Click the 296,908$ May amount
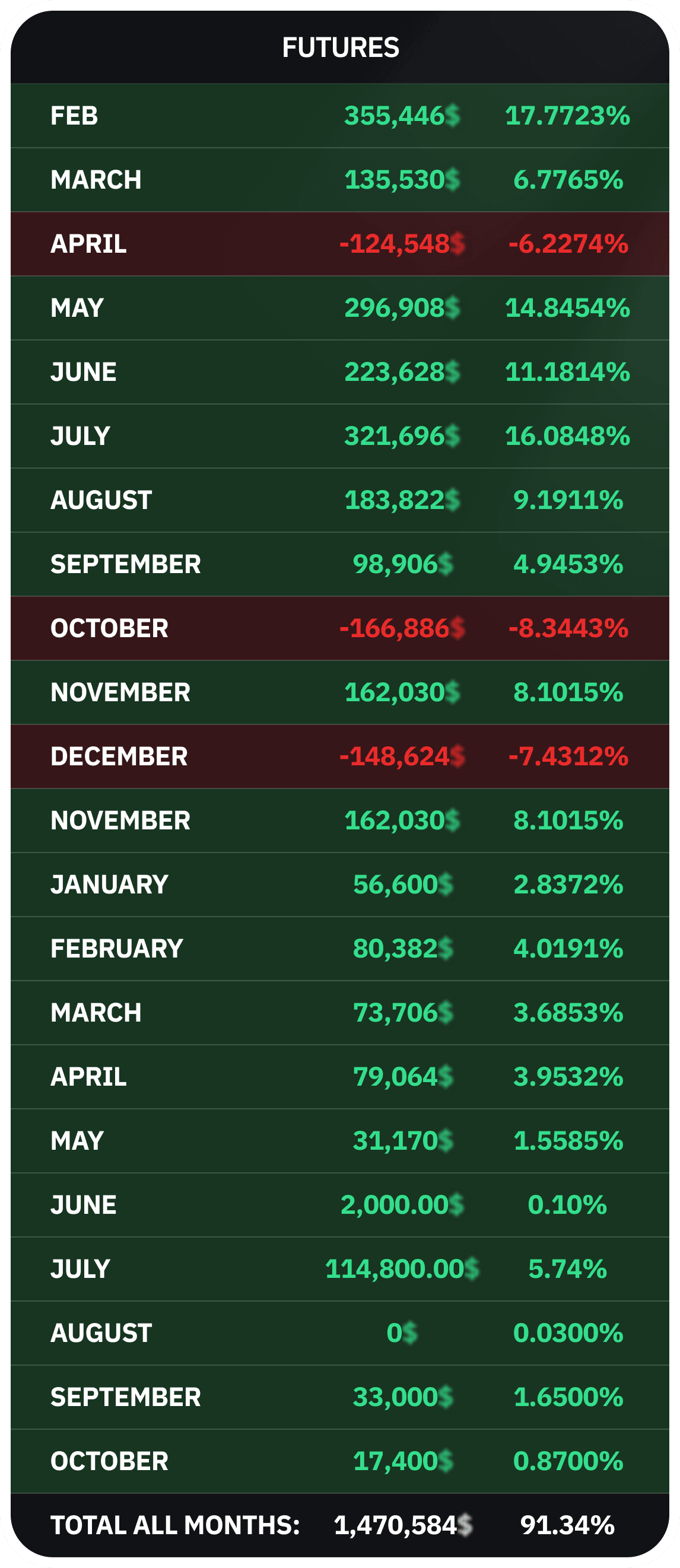The image size is (680, 1568). coord(402,308)
